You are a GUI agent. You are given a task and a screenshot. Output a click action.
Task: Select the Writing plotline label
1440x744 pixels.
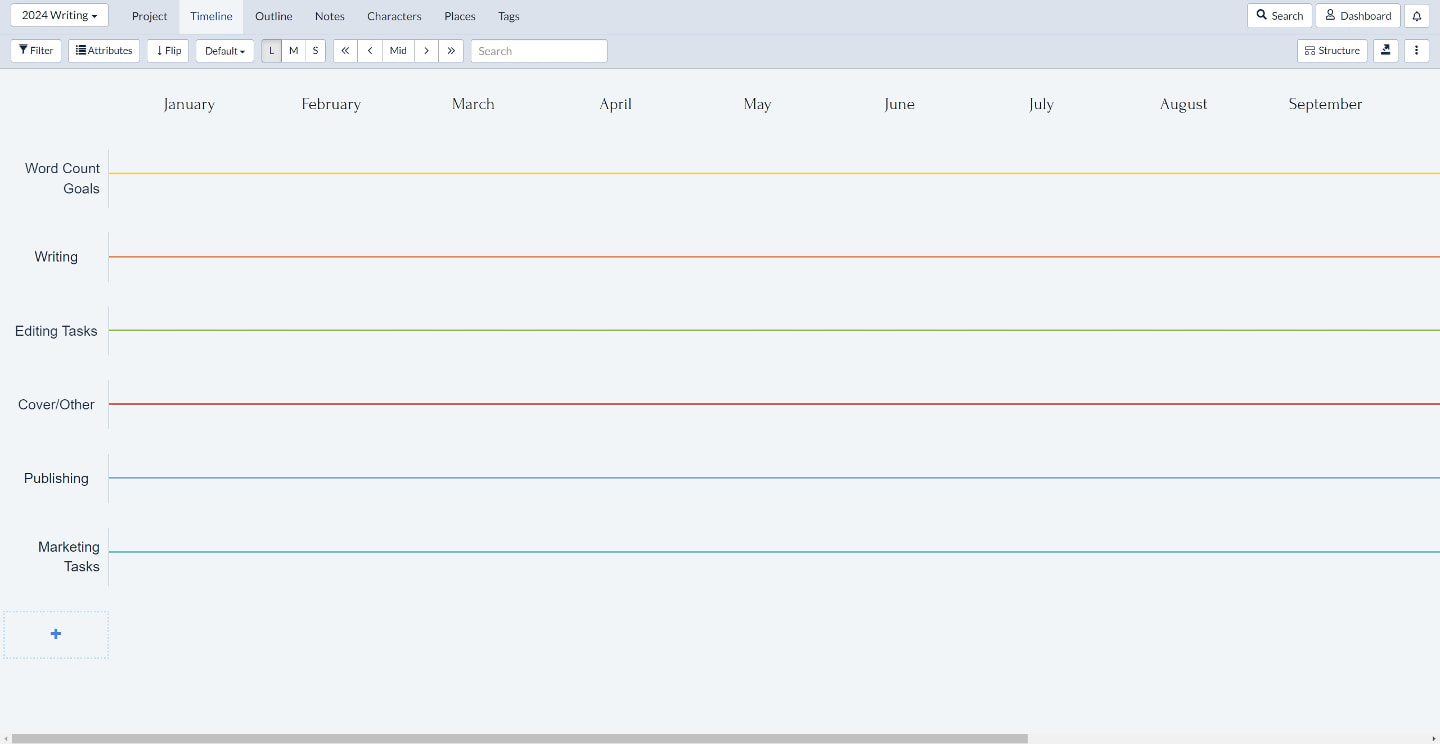[56, 257]
